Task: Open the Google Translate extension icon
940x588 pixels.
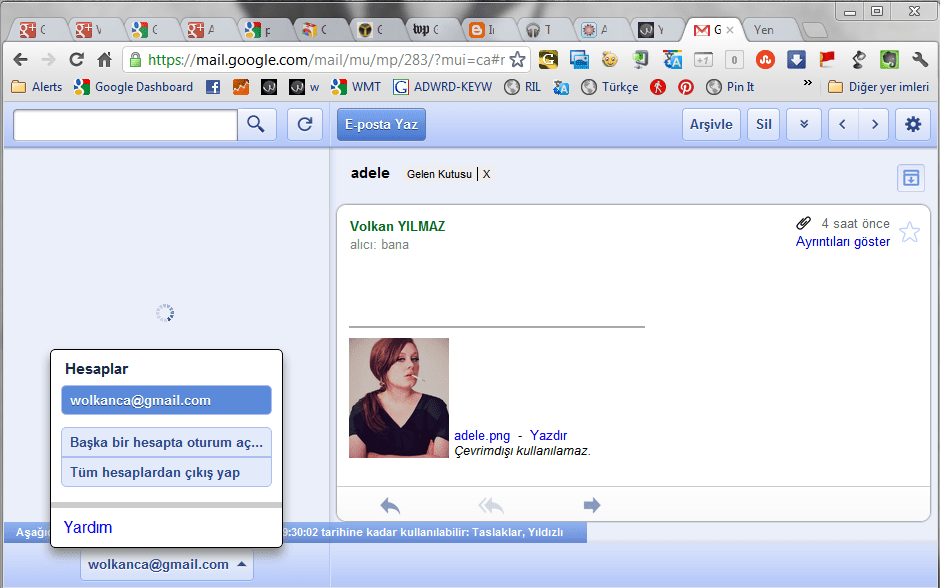Action: 672,60
